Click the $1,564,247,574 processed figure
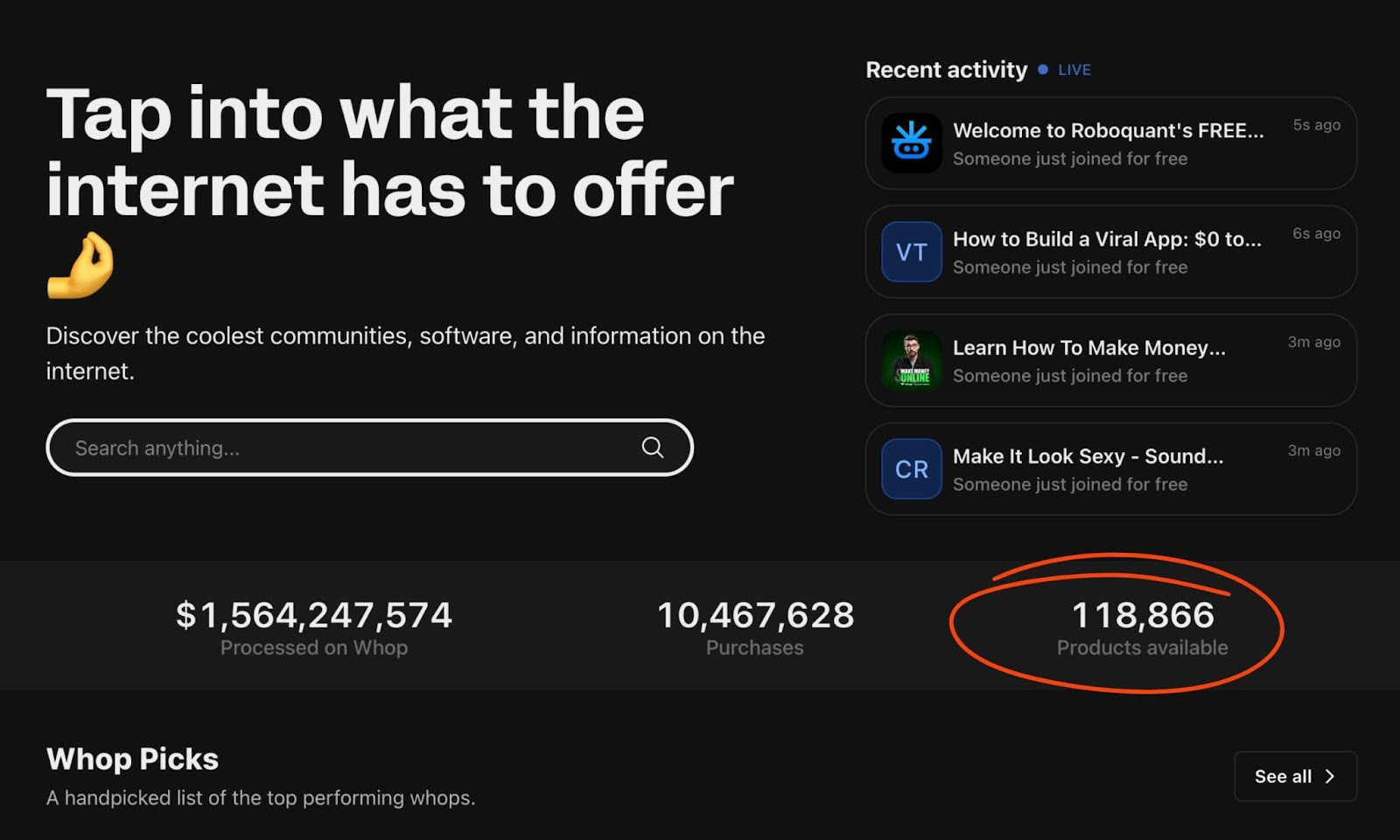Screen dimensions: 1400x840 click(x=314, y=615)
